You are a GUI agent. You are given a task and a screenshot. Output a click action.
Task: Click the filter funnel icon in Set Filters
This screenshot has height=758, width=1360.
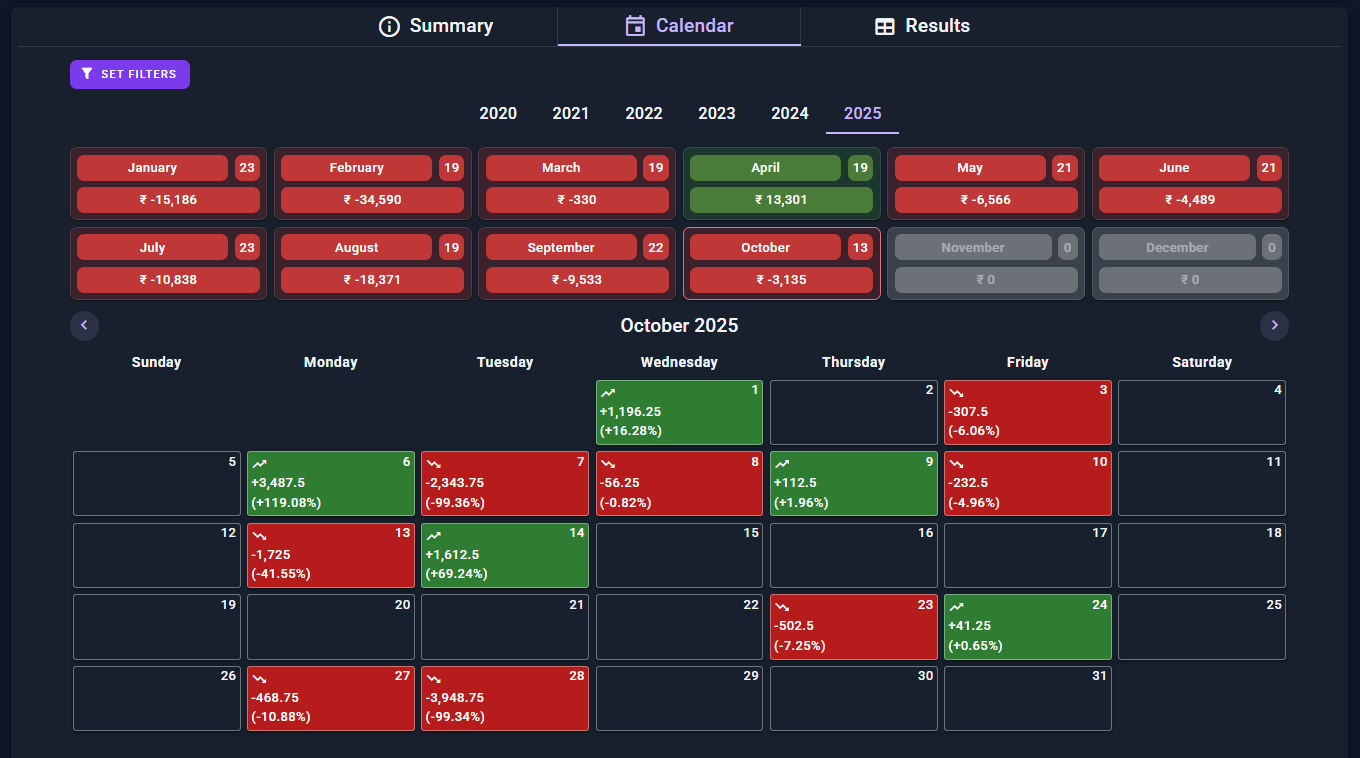pyautogui.click(x=87, y=74)
